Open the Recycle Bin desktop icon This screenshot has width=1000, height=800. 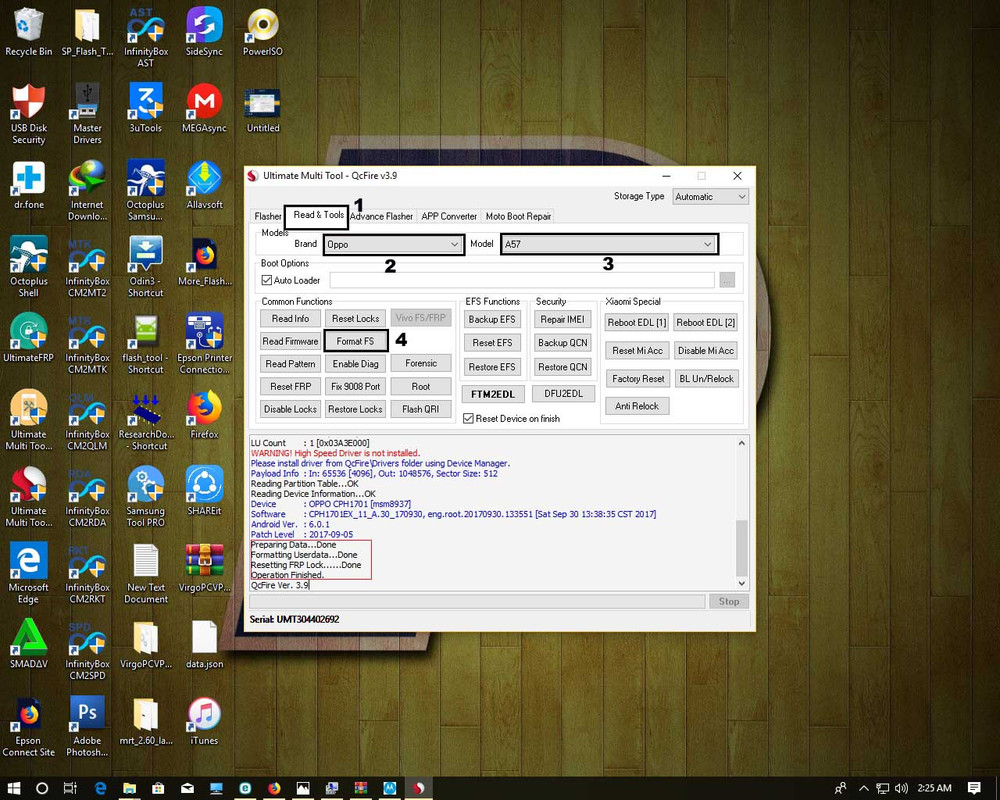(28, 32)
